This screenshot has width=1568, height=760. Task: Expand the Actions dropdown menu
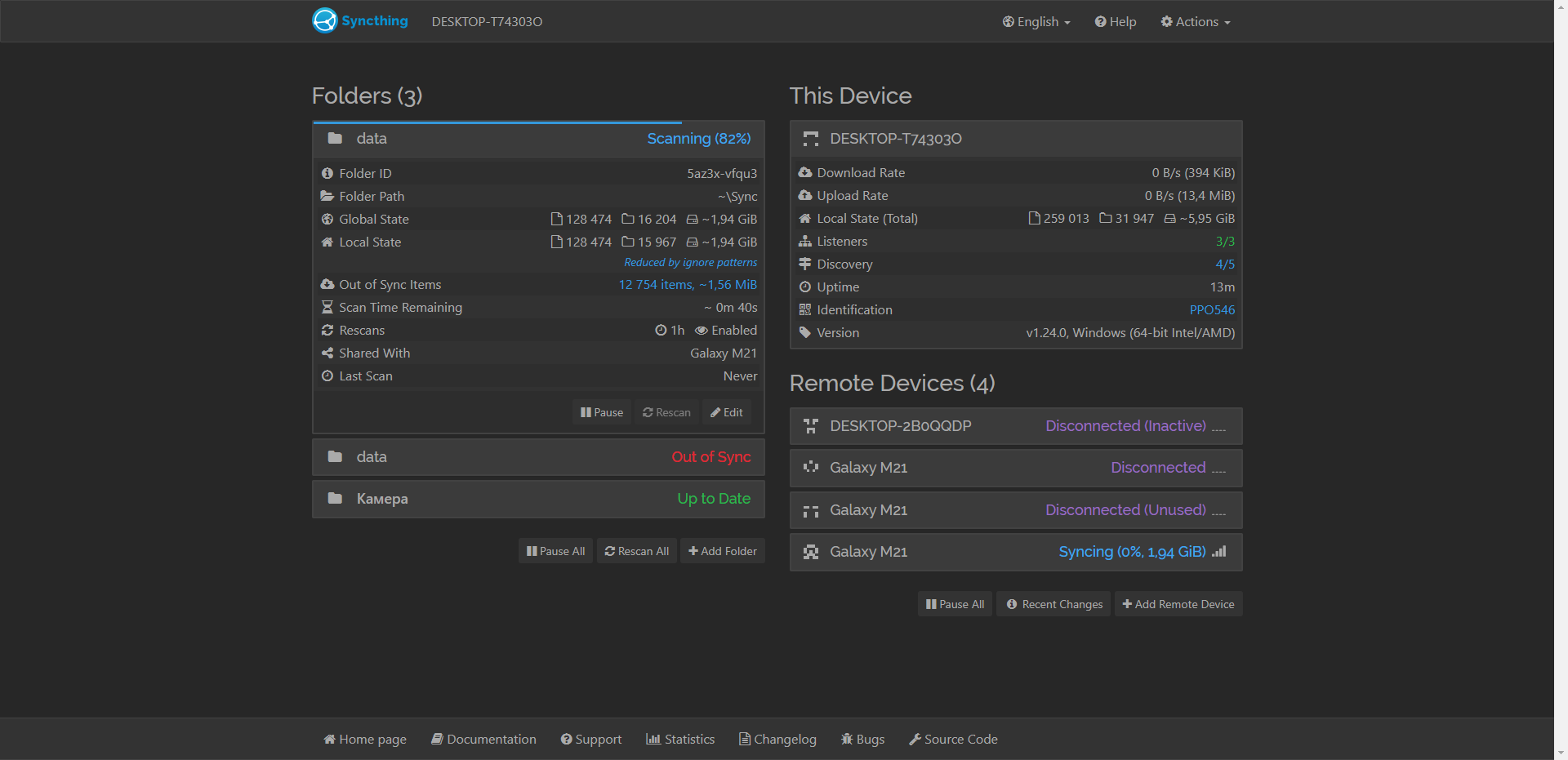(1196, 22)
